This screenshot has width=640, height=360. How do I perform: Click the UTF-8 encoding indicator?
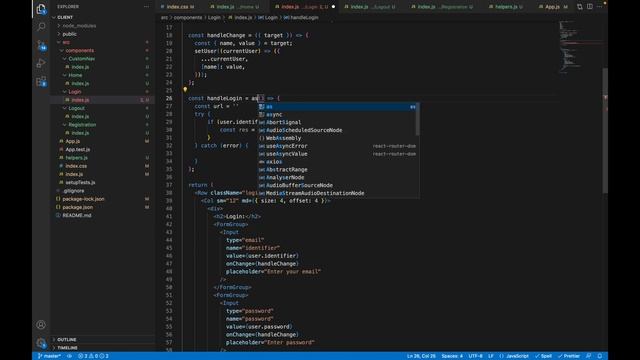click(x=476, y=356)
